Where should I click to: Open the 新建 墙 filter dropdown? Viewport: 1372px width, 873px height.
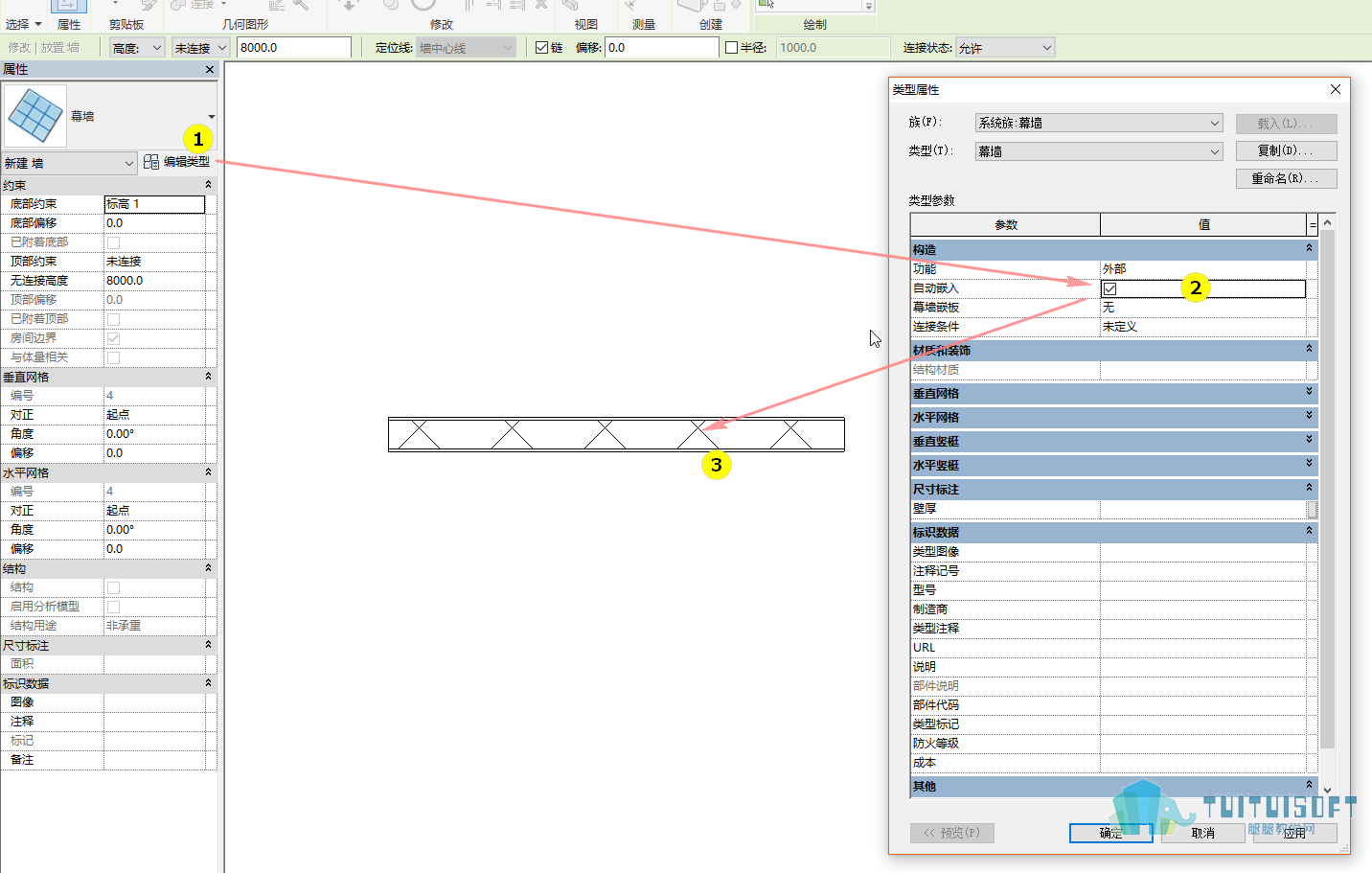point(69,163)
